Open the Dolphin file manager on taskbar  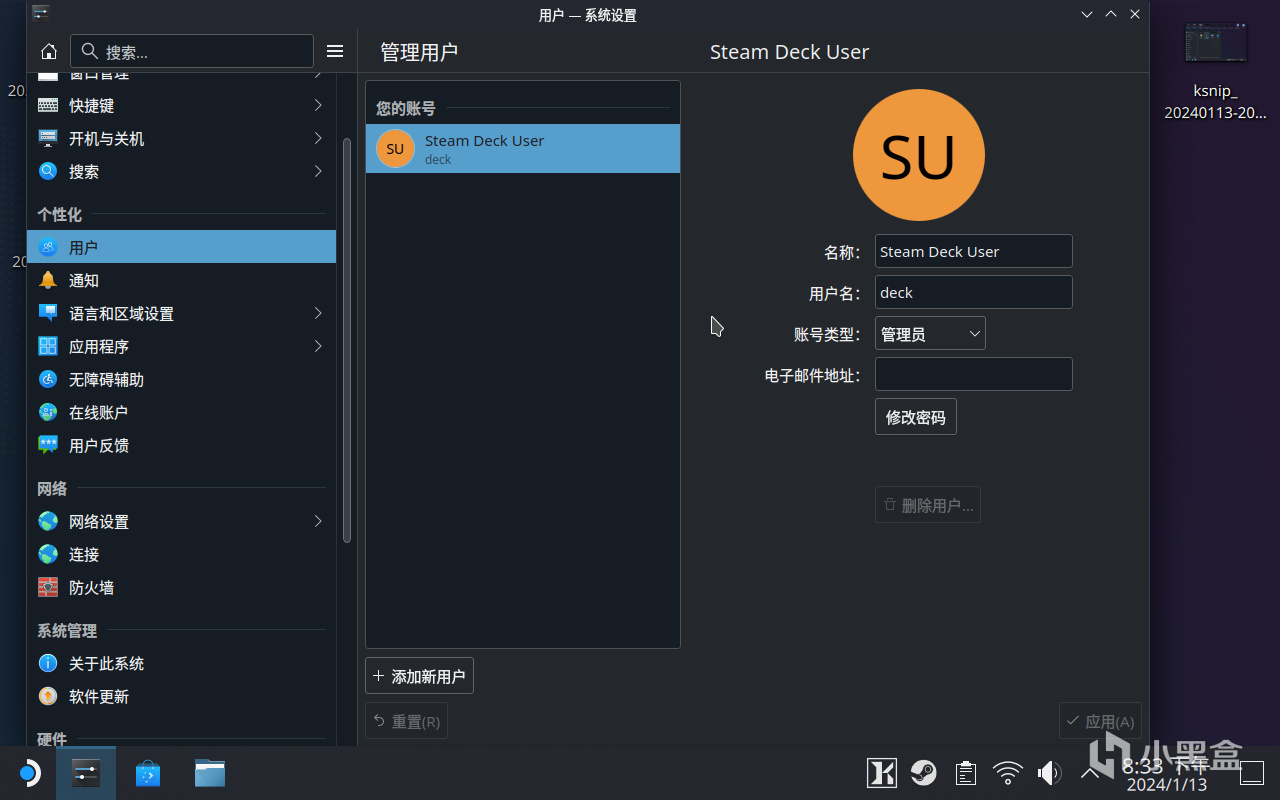[210, 773]
